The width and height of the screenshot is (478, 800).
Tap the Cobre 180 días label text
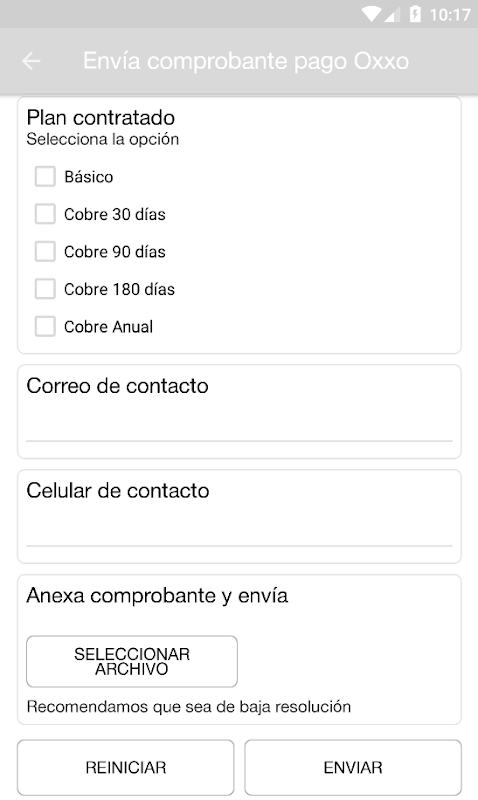(x=119, y=289)
